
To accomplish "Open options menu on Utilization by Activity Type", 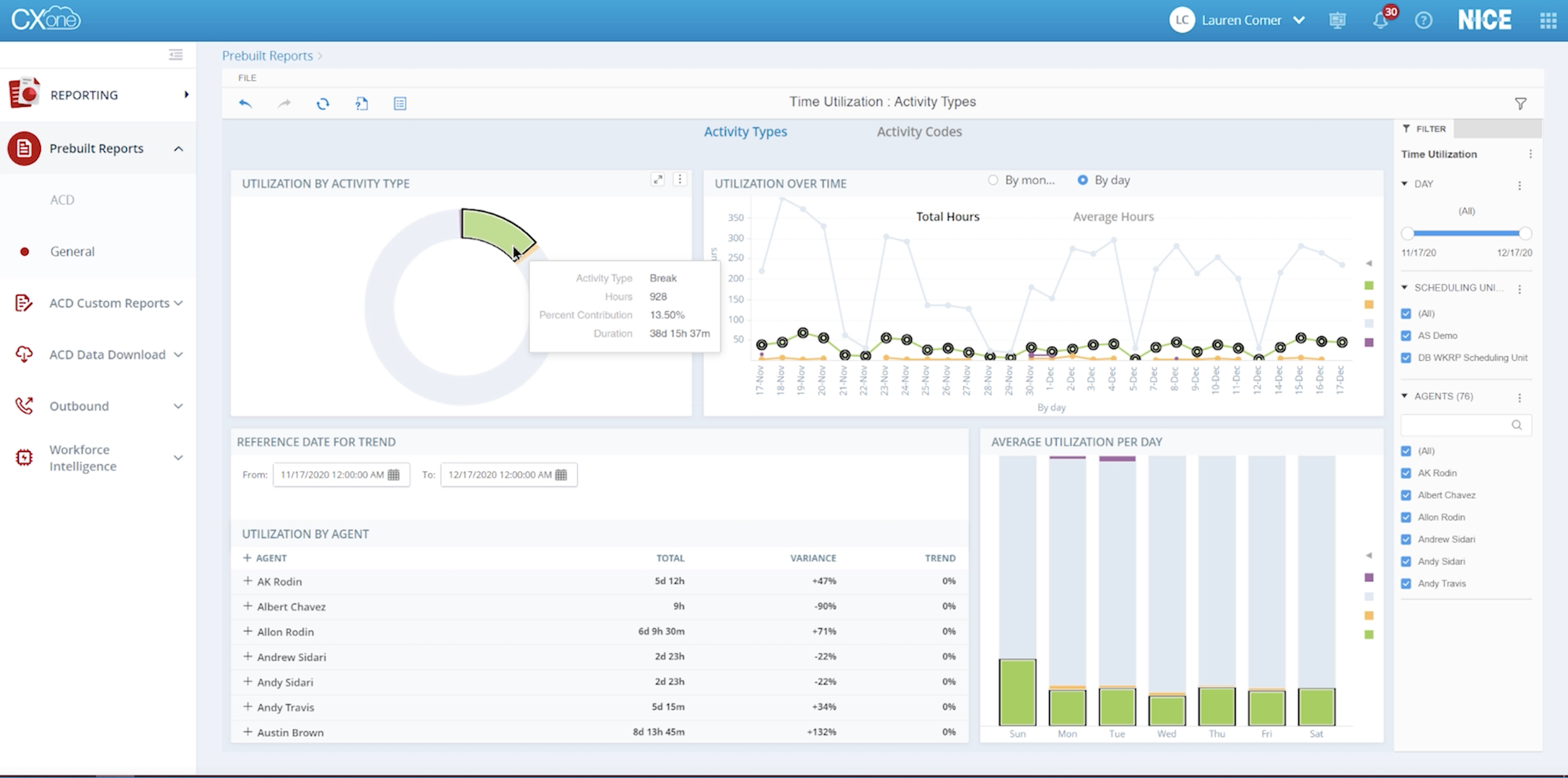I will point(680,180).
